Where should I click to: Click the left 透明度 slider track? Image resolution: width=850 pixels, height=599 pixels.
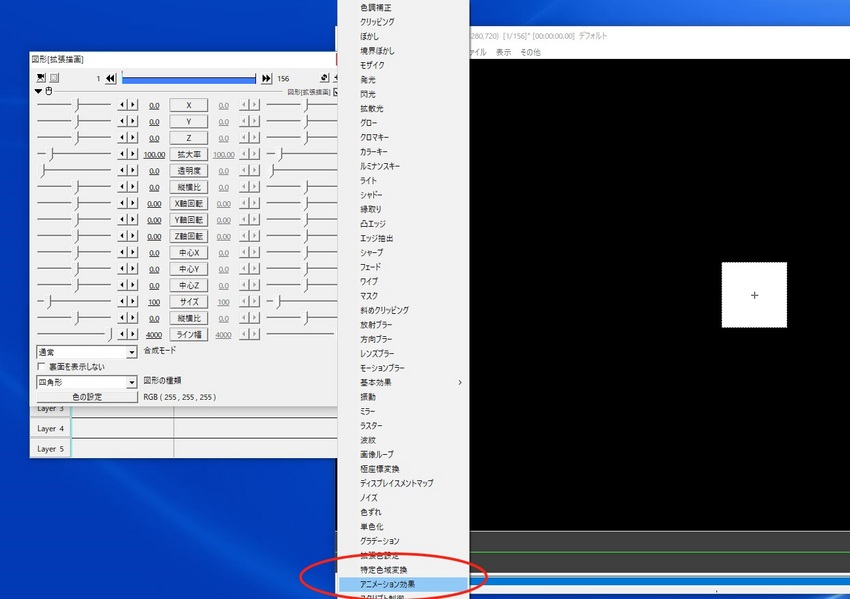tap(75, 171)
